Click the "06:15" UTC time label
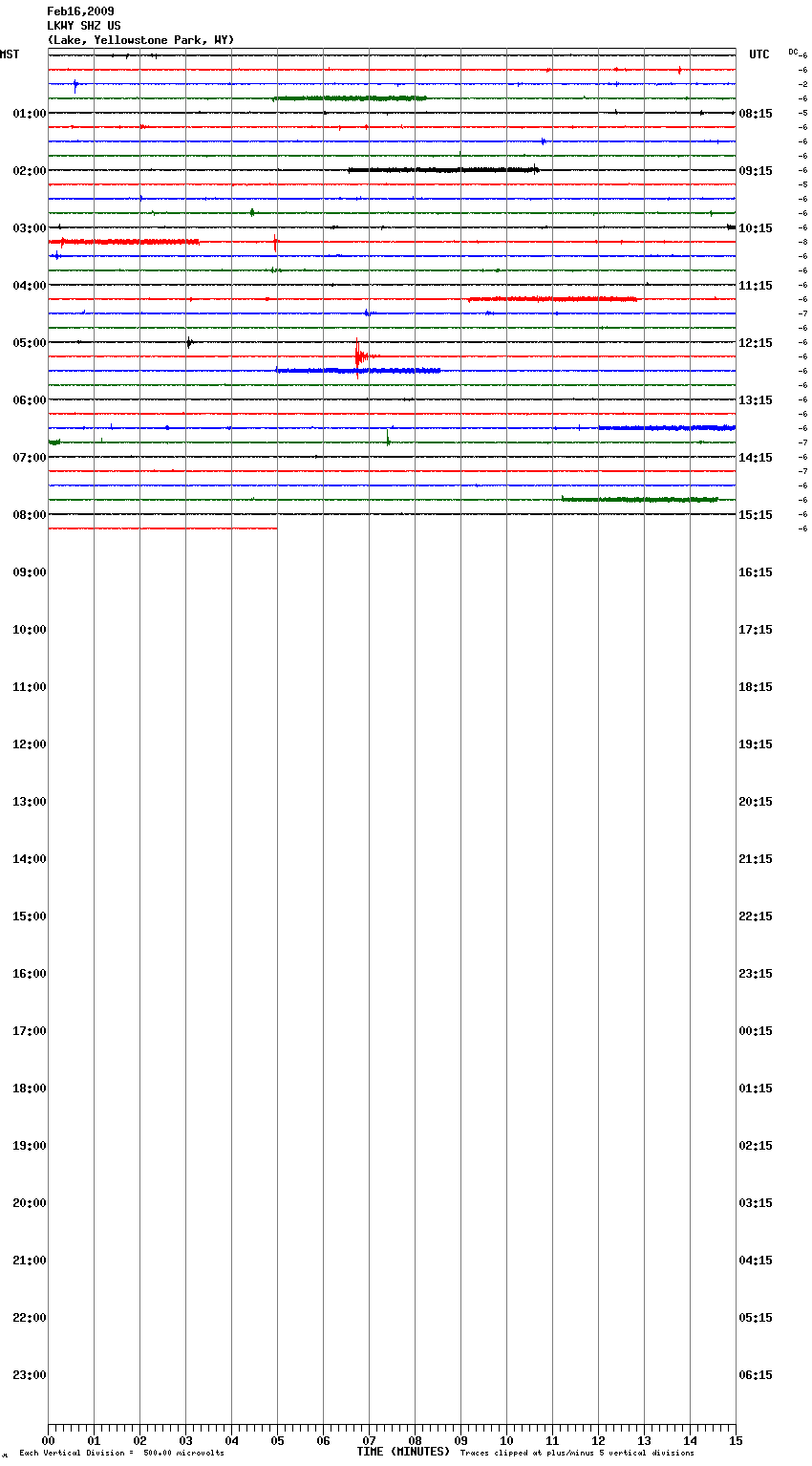This screenshot has width=812, height=1466. point(756,1375)
